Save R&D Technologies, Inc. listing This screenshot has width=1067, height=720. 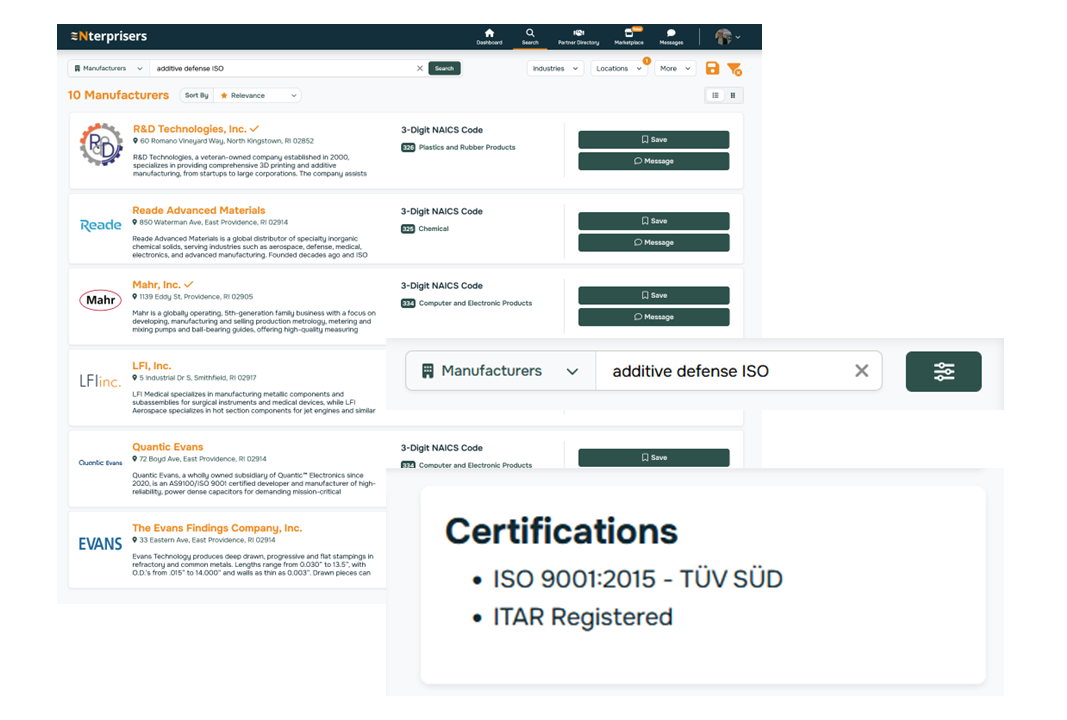click(653, 140)
